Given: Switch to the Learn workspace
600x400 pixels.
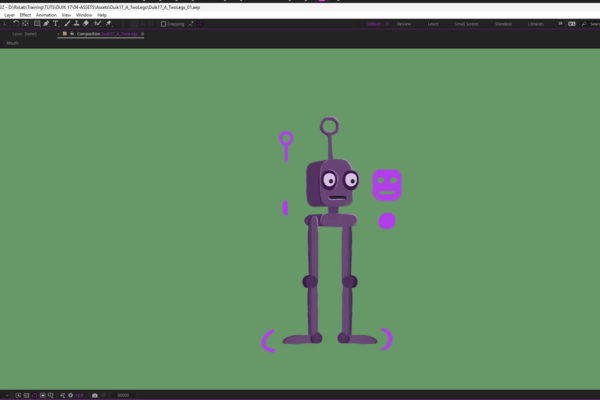Looking at the screenshot, I should click(433, 23).
